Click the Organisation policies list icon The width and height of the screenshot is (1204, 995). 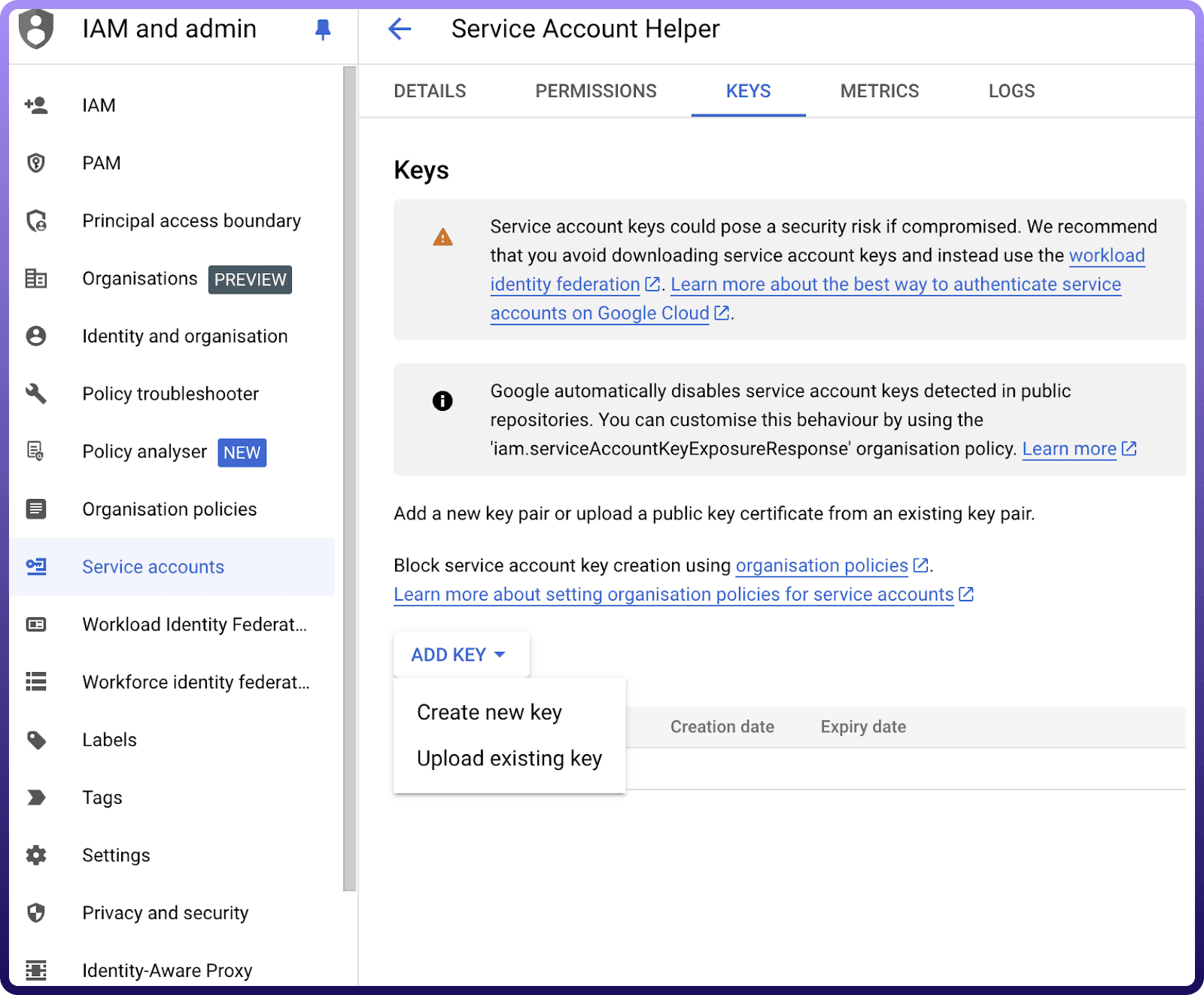(x=36, y=510)
